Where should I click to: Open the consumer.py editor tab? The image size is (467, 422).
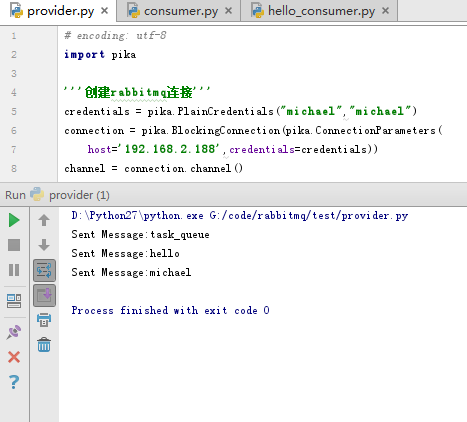pyautogui.click(x=179, y=11)
